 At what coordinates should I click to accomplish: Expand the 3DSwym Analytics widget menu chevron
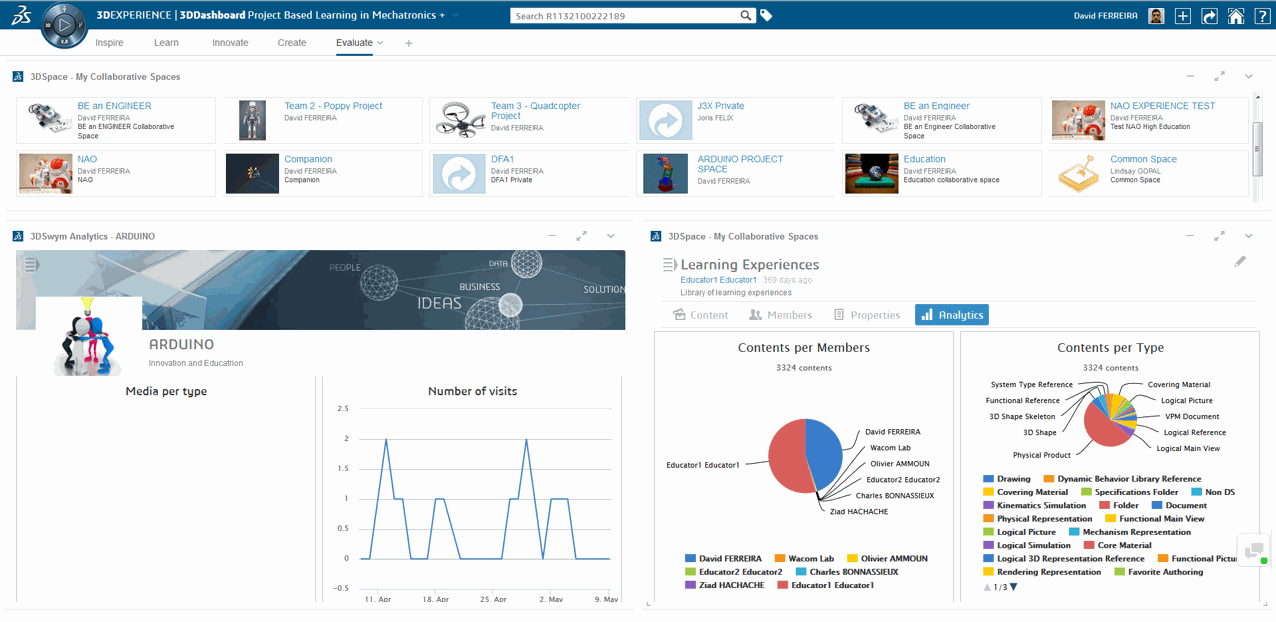(x=610, y=236)
